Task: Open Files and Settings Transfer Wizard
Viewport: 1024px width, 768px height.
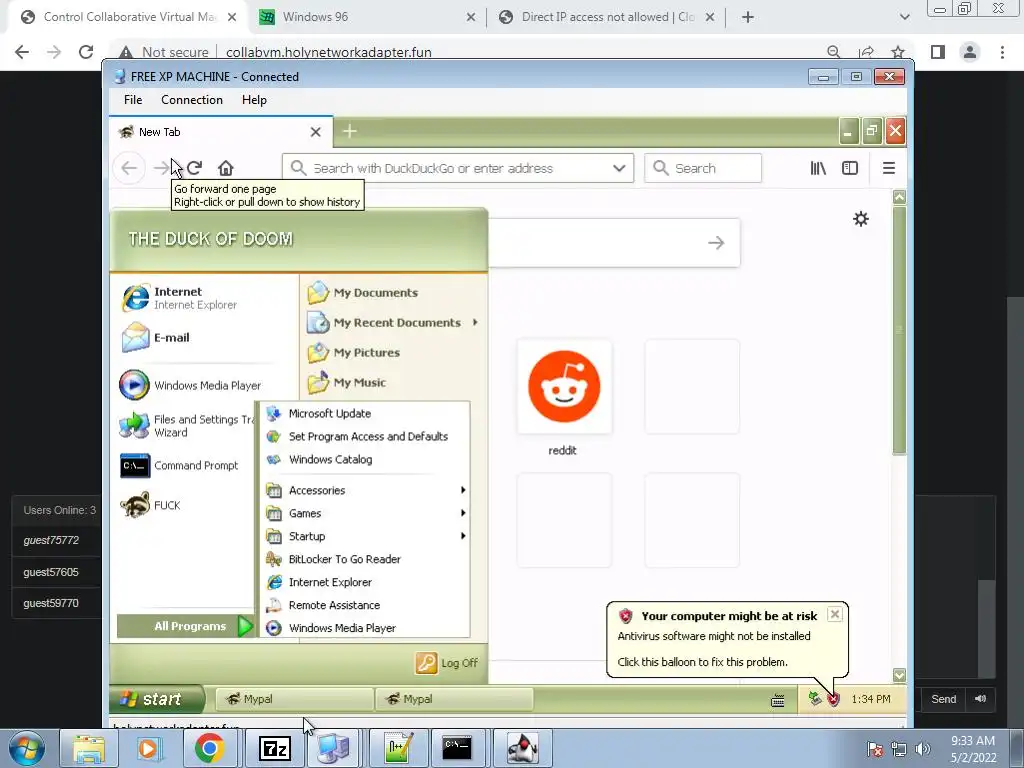Action: (x=187, y=426)
